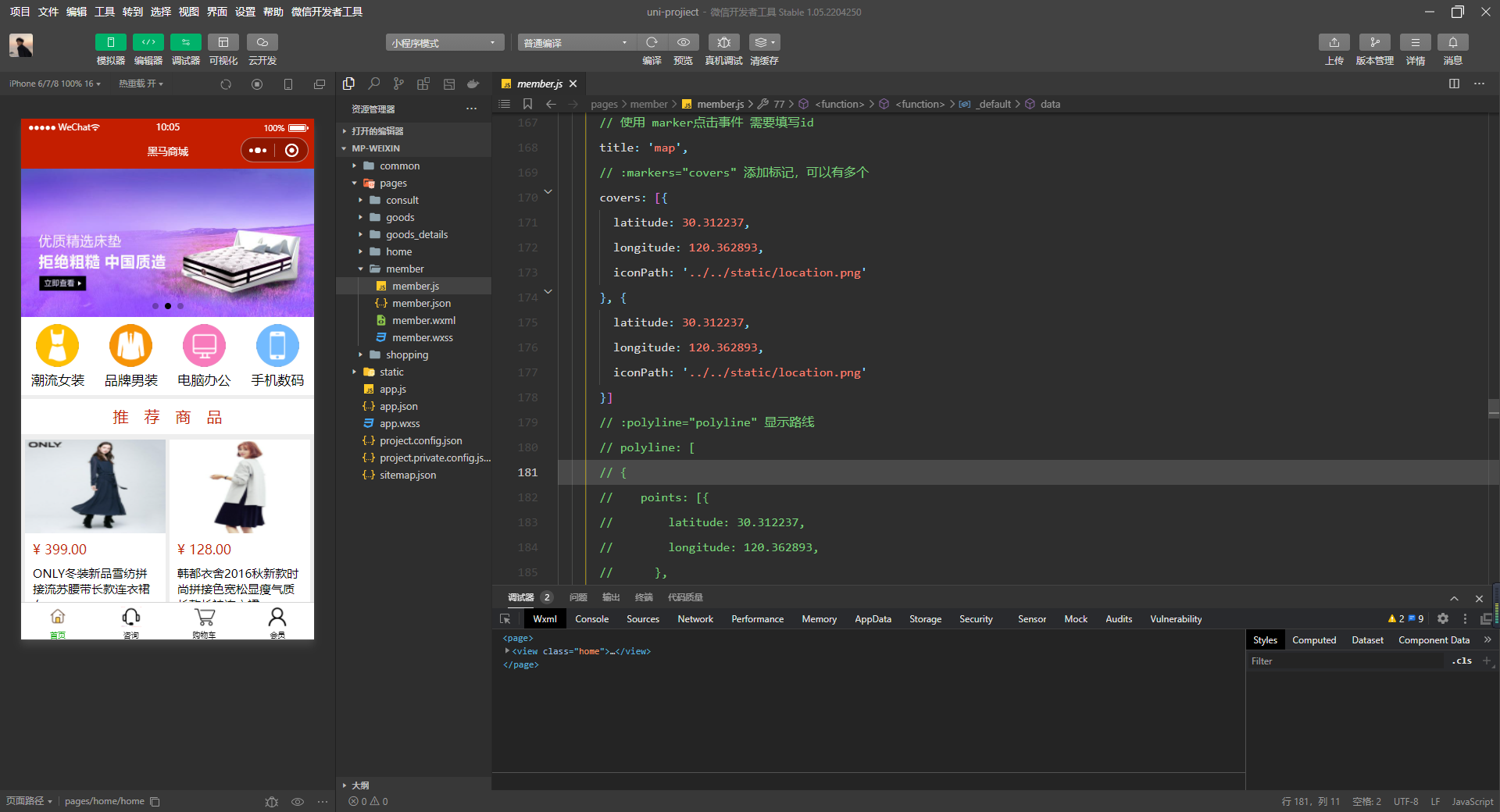Fold the code block at line 174

coord(548,292)
